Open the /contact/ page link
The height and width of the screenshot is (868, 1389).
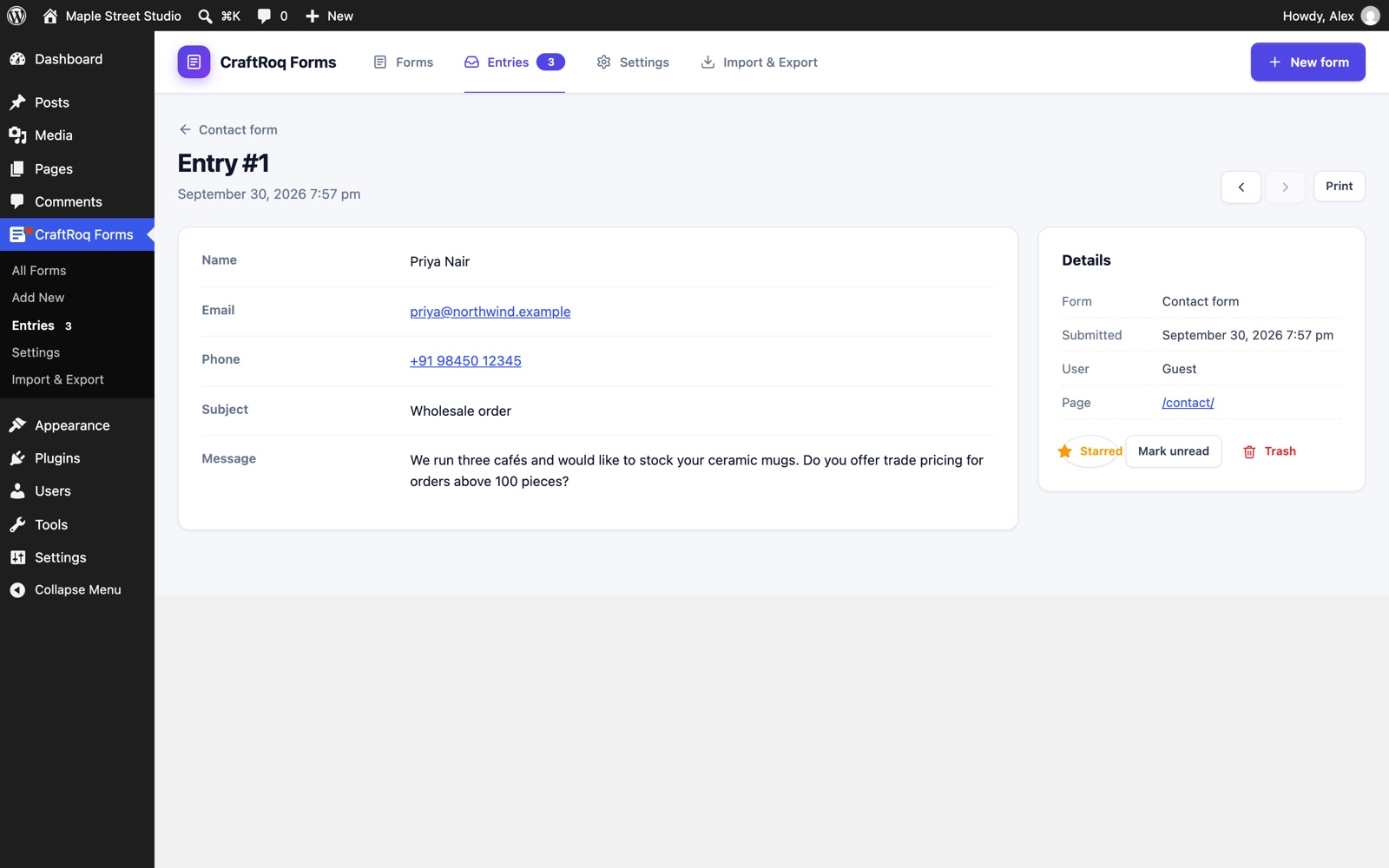[1188, 403]
